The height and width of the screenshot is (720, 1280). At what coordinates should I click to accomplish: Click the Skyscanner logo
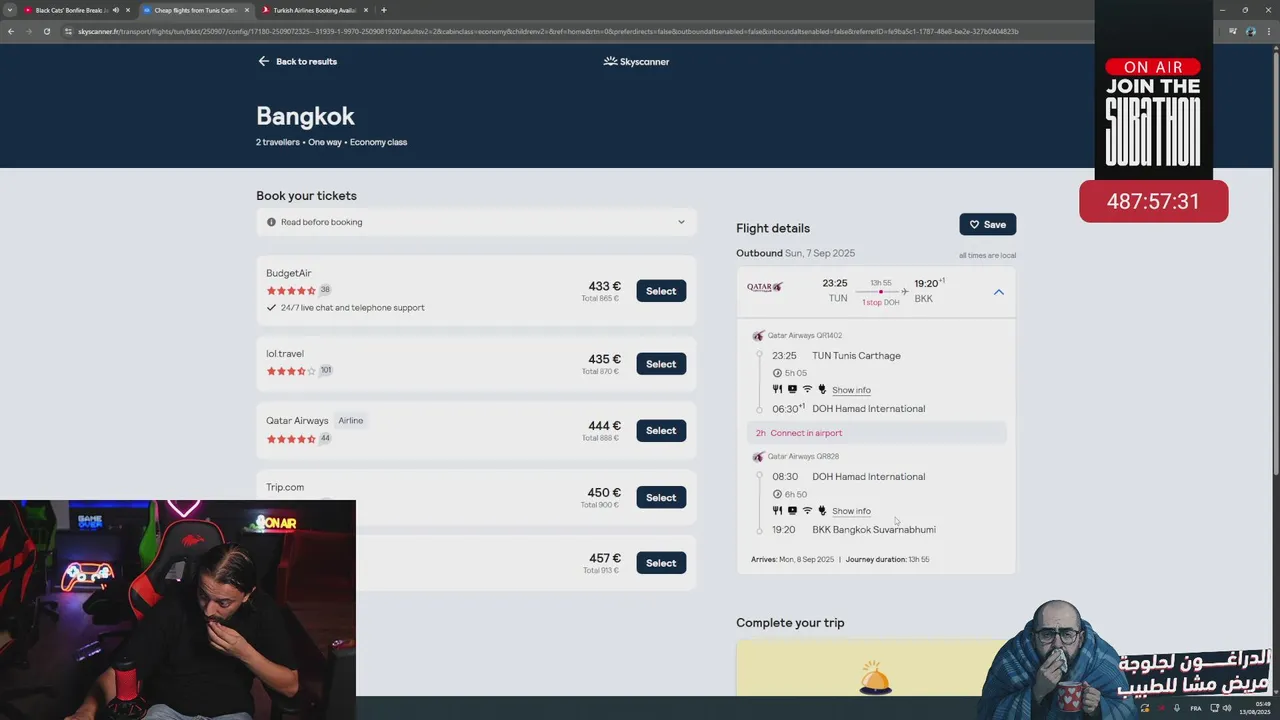click(636, 61)
